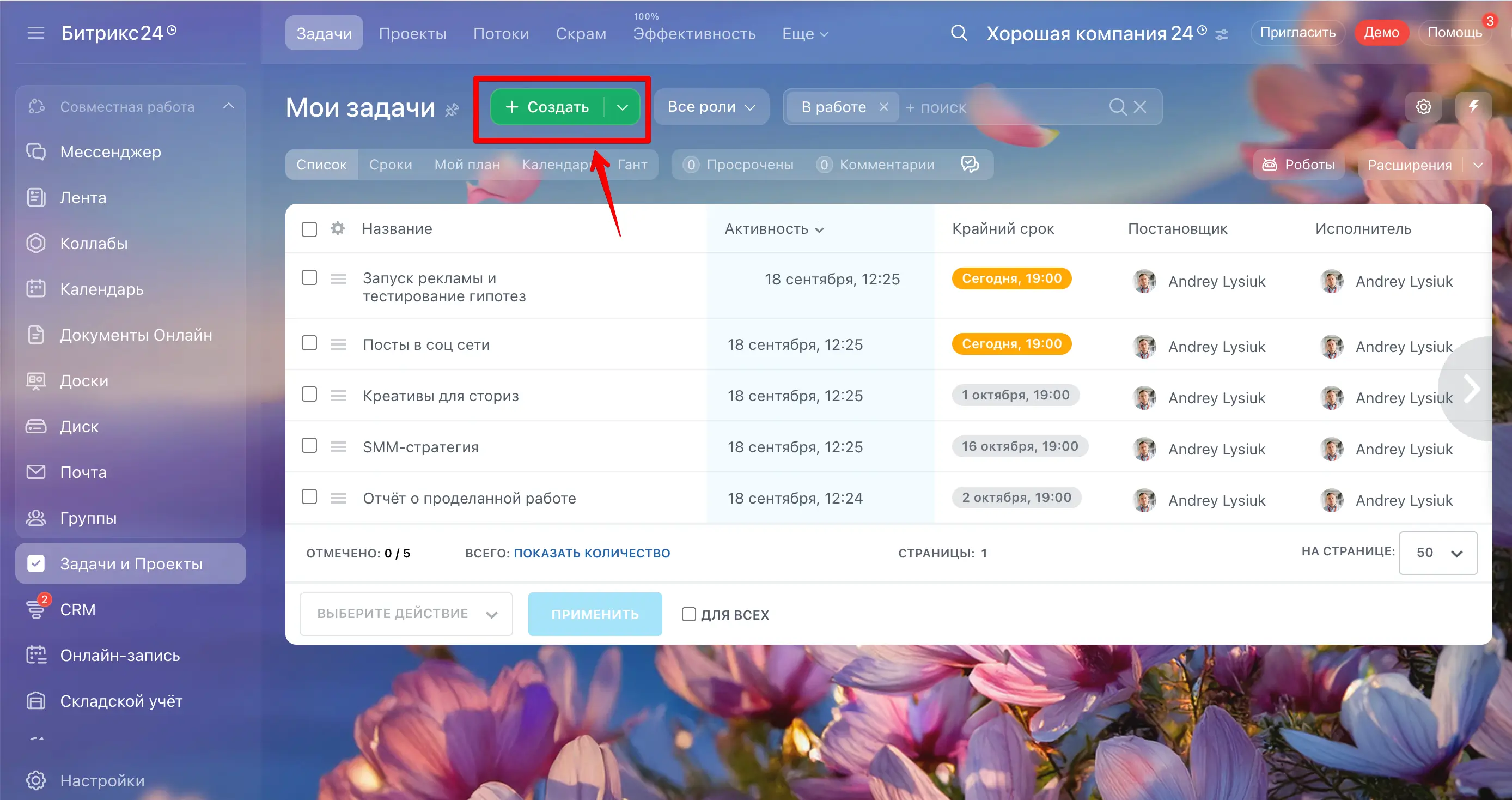Open Выберите действие dropdown
Viewport: 1512px width, 800px height.
coord(406,614)
